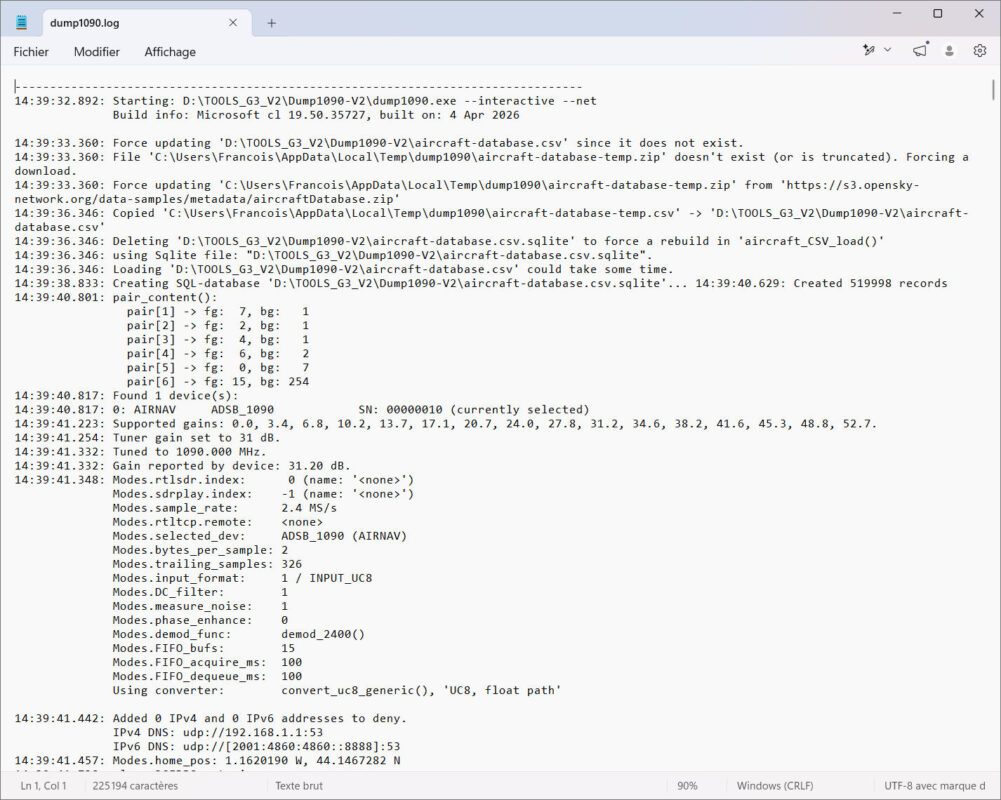Open the AI rewrite pen tool
Viewport: 1001px width, 800px height.
[868, 50]
